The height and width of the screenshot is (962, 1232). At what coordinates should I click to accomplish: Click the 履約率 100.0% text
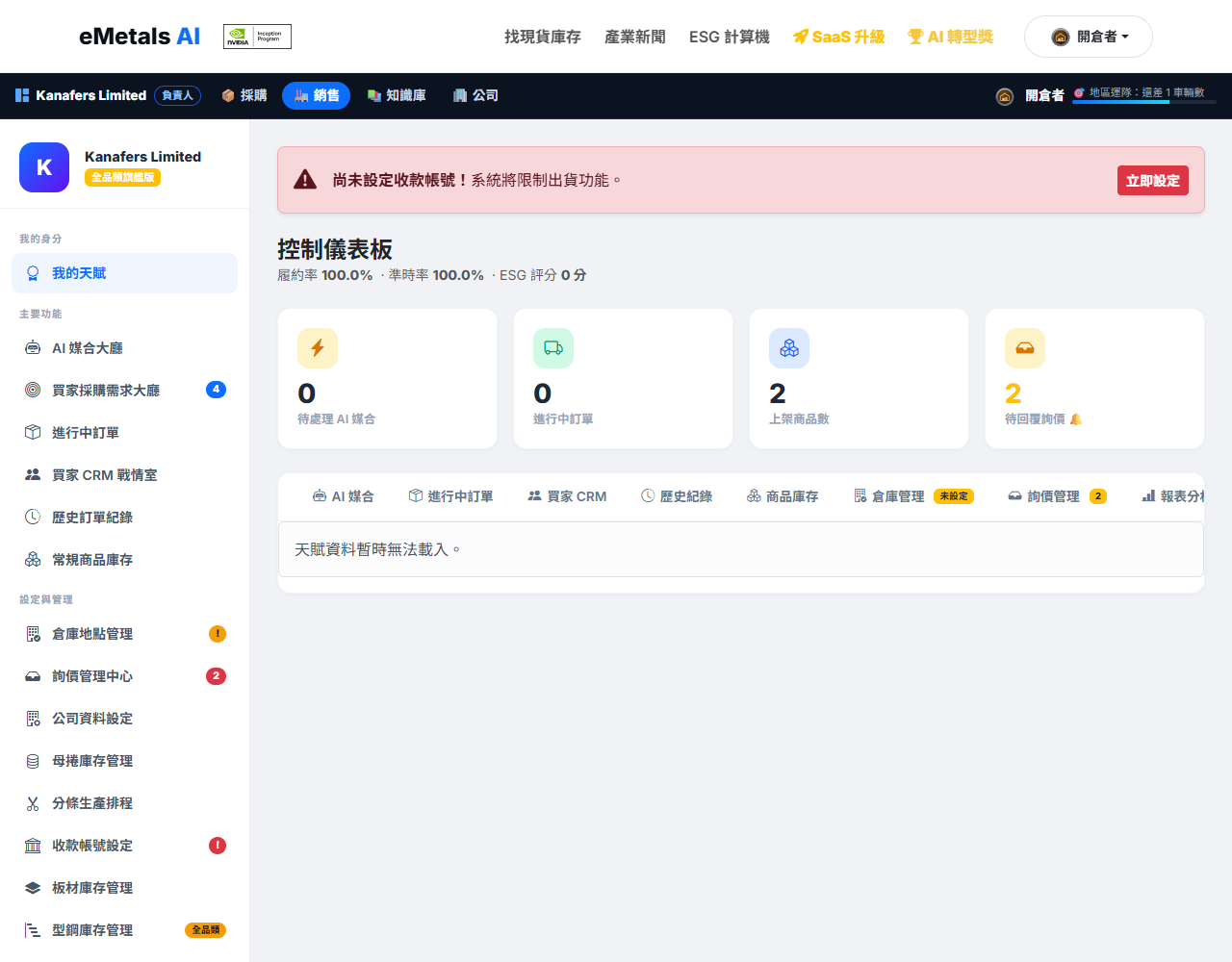coord(325,275)
